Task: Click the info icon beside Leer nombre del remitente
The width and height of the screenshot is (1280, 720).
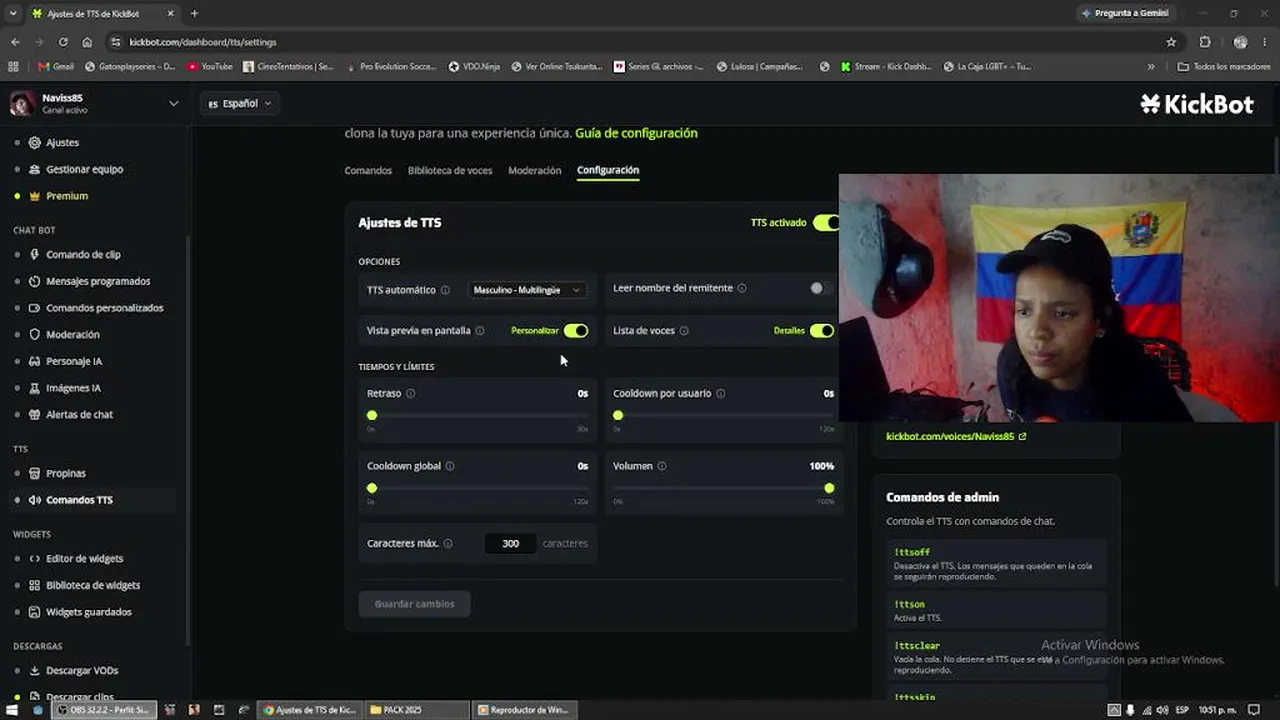Action: pyautogui.click(x=742, y=288)
